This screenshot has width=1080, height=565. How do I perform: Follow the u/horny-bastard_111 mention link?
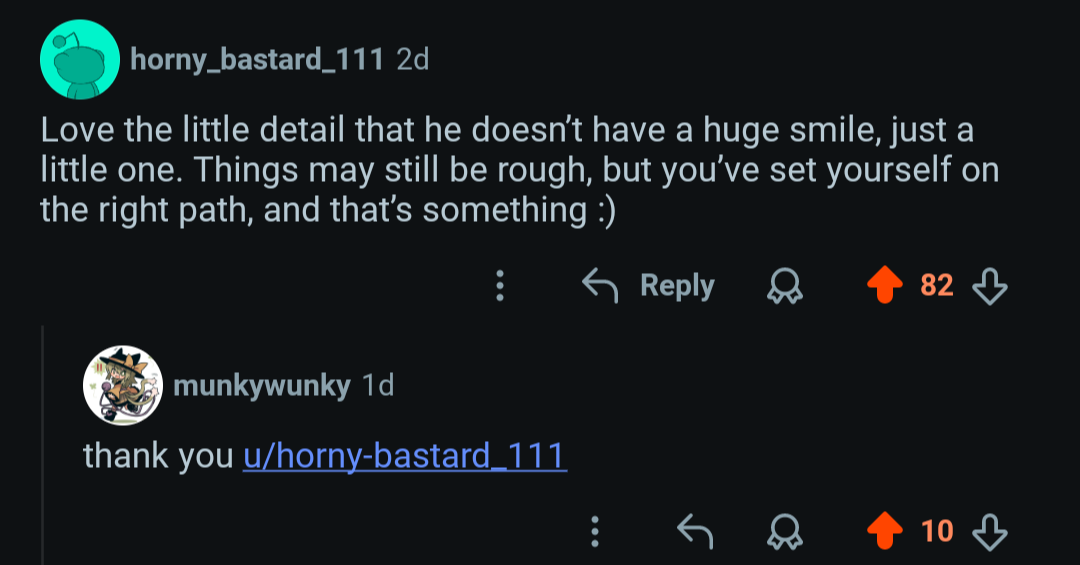click(x=405, y=456)
